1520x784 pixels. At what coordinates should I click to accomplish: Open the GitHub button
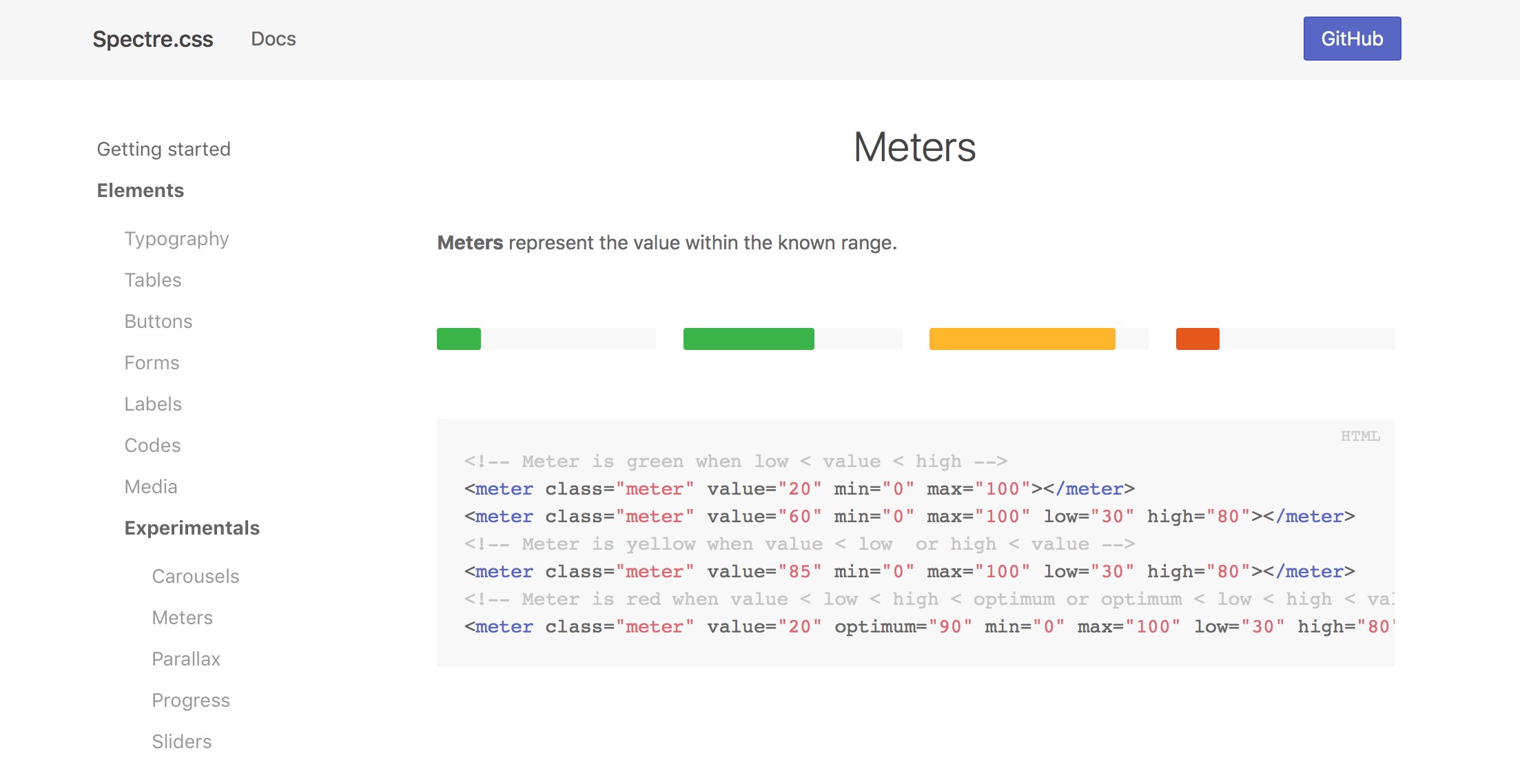1352,39
